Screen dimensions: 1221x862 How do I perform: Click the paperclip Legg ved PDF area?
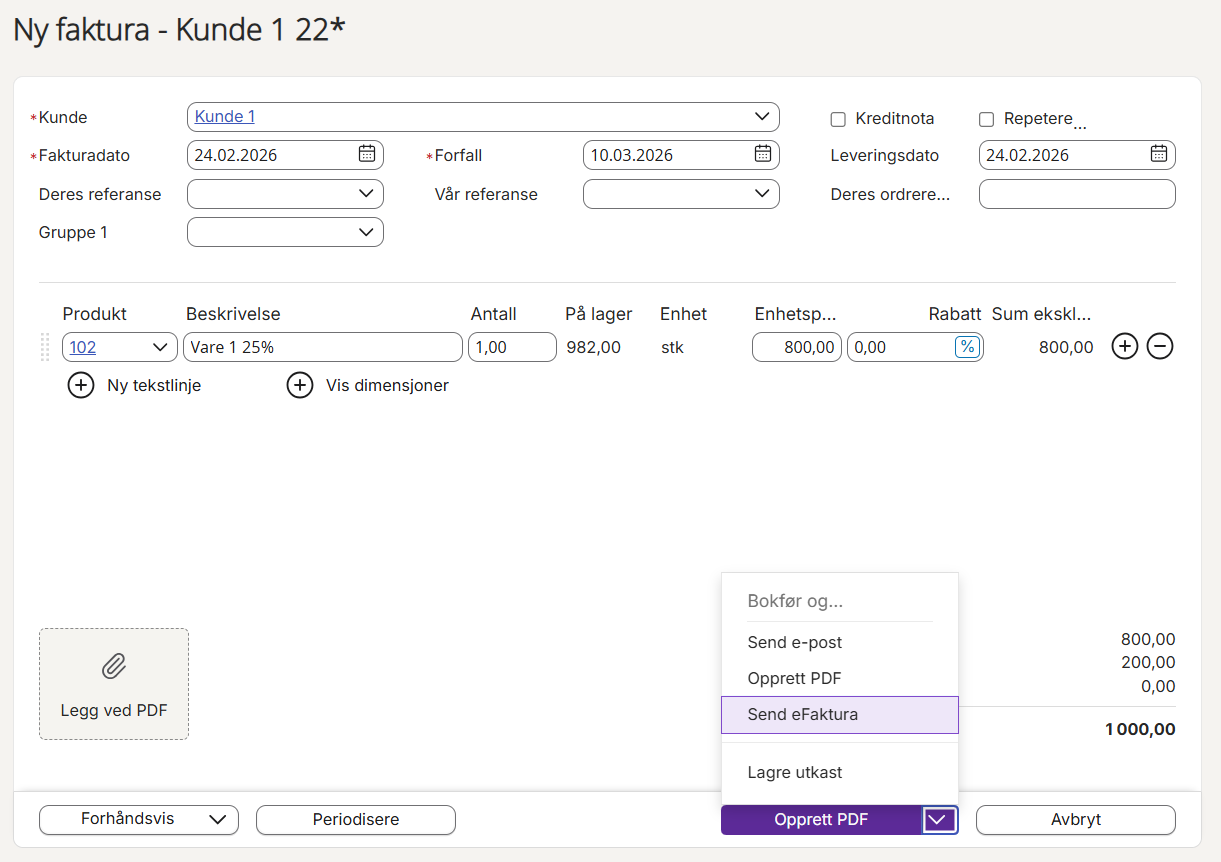pyautogui.click(x=114, y=684)
